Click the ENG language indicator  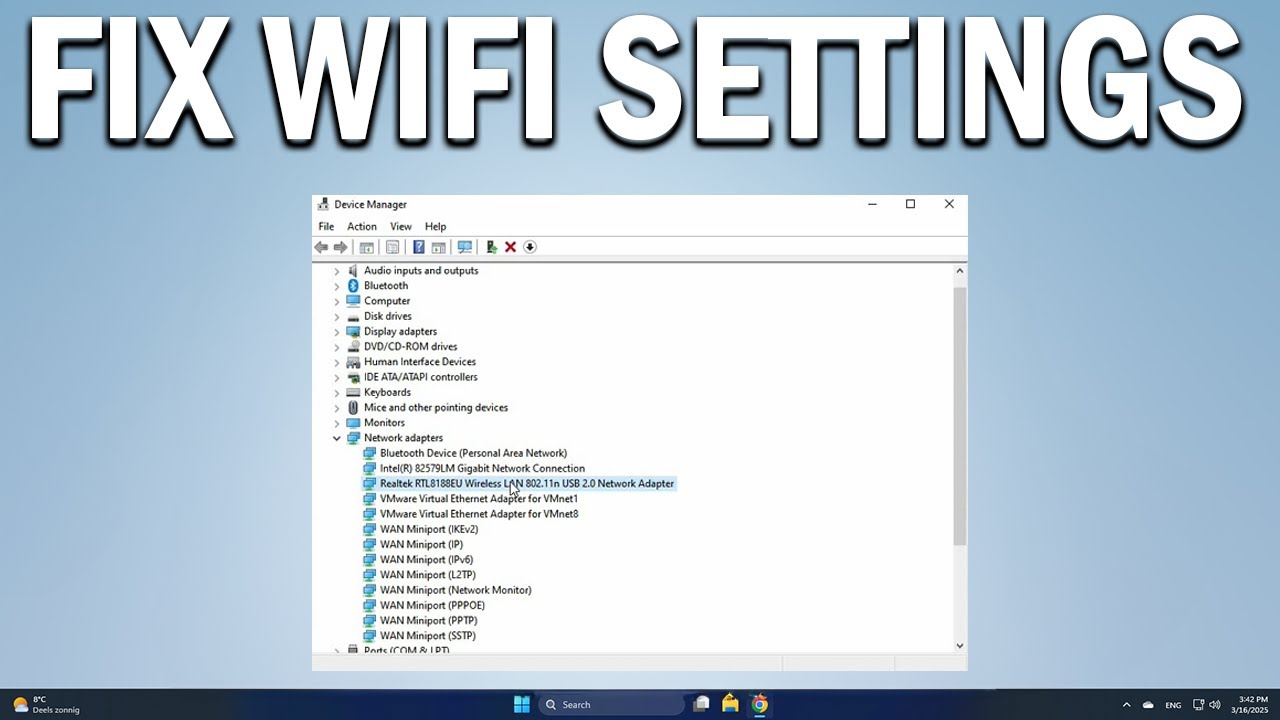click(x=1173, y=705)
